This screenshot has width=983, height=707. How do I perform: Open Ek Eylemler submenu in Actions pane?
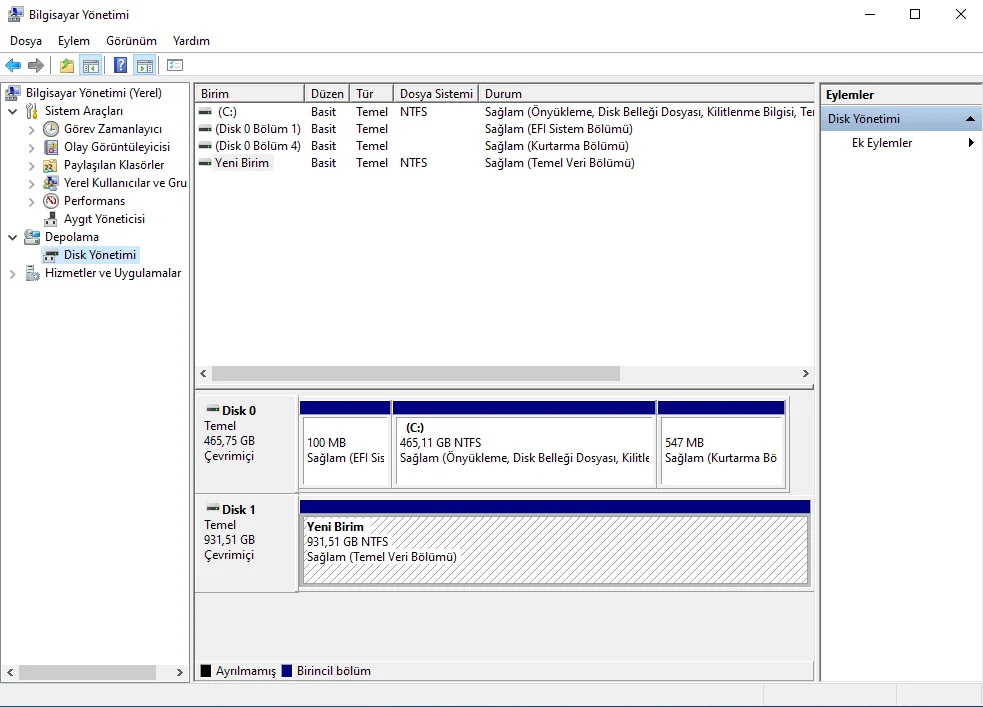click(882, 143)
